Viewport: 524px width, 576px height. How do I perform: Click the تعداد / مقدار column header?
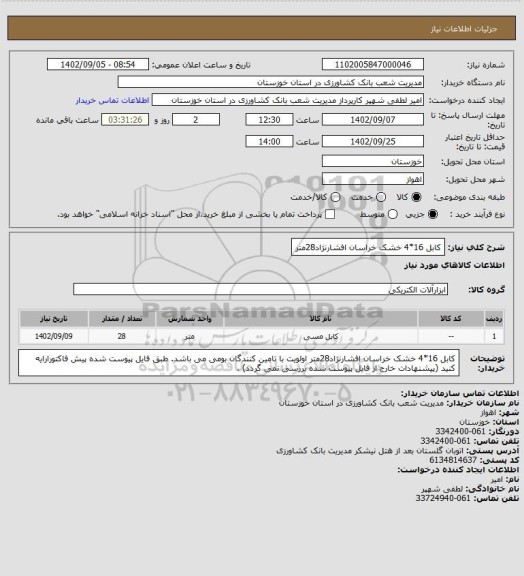(122, 318)
